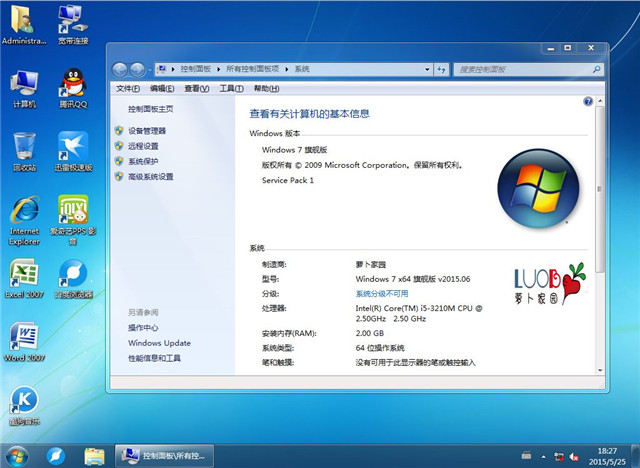The image size is (640, 468).
Task: Open the 回收站 recycle bin icon
Action: point(24,148)
